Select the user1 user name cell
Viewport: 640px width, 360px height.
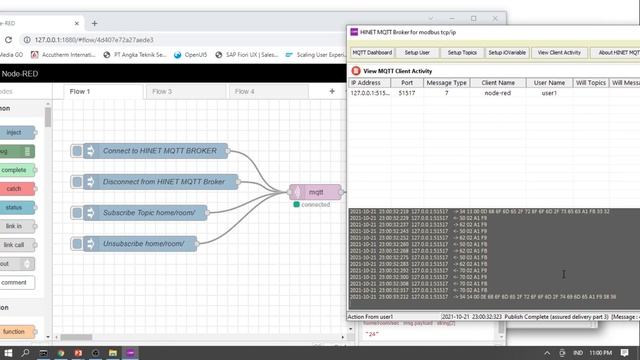[x=549, y=93]
